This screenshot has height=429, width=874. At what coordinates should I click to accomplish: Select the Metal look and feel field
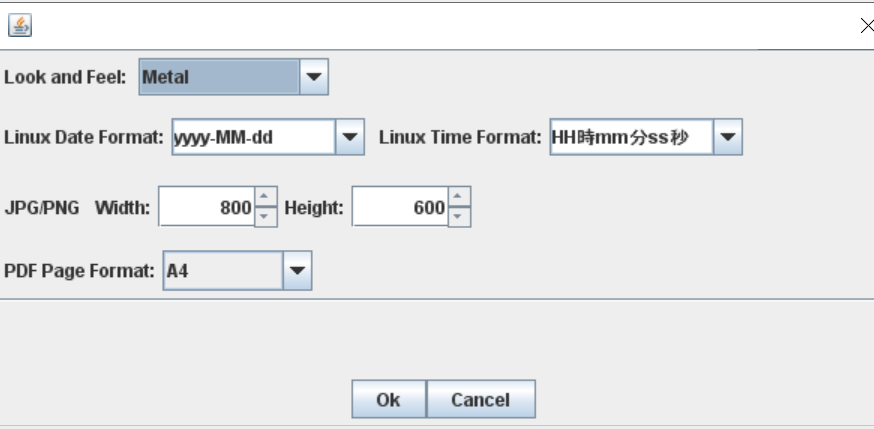click(x=219, y=77)
